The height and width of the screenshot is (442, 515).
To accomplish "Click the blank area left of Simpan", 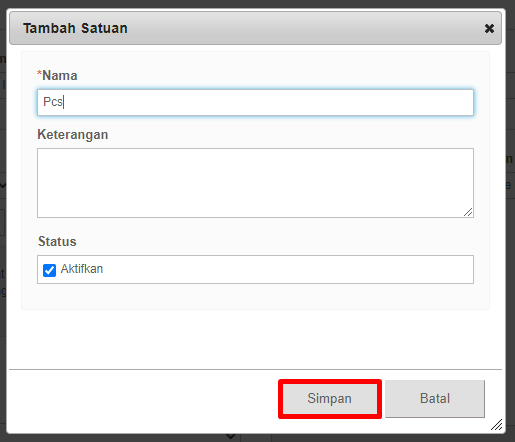I will [143, 399].
